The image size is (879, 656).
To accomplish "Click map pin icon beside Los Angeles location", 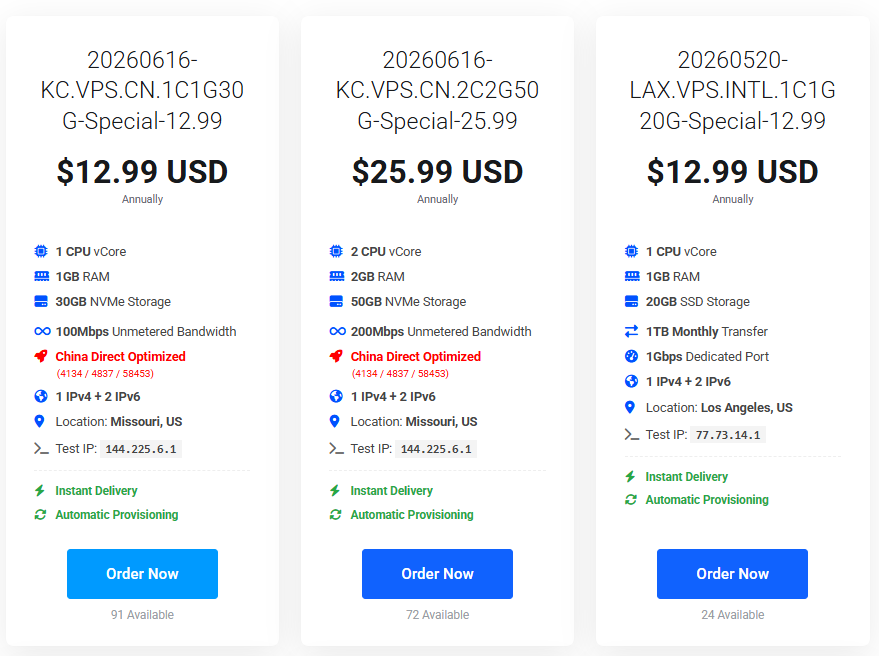I will pos(630,407).
